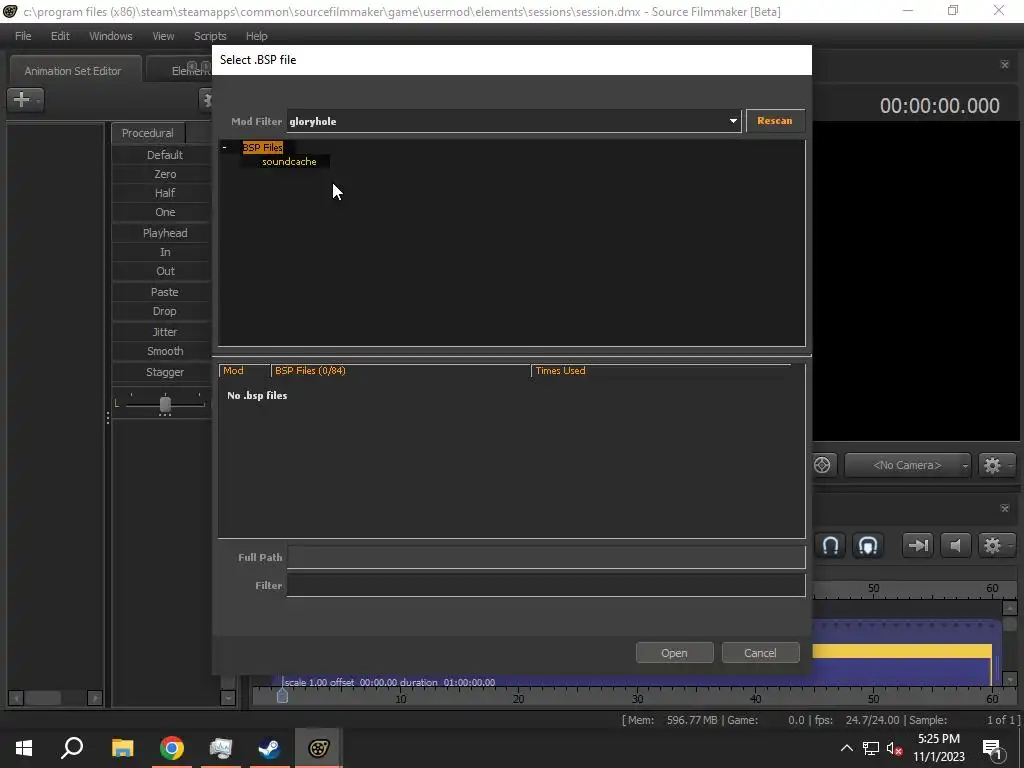Open the Help menu

256,36
